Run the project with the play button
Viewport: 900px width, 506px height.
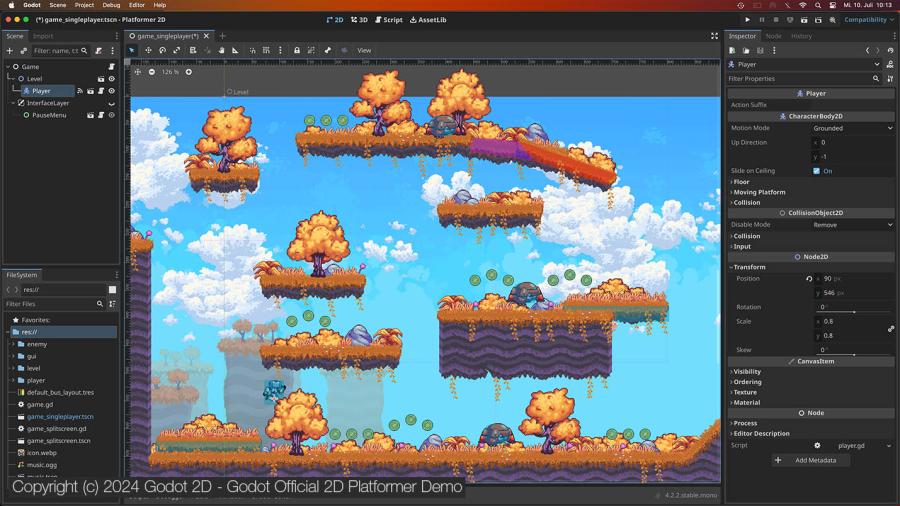tap(747, 20)
